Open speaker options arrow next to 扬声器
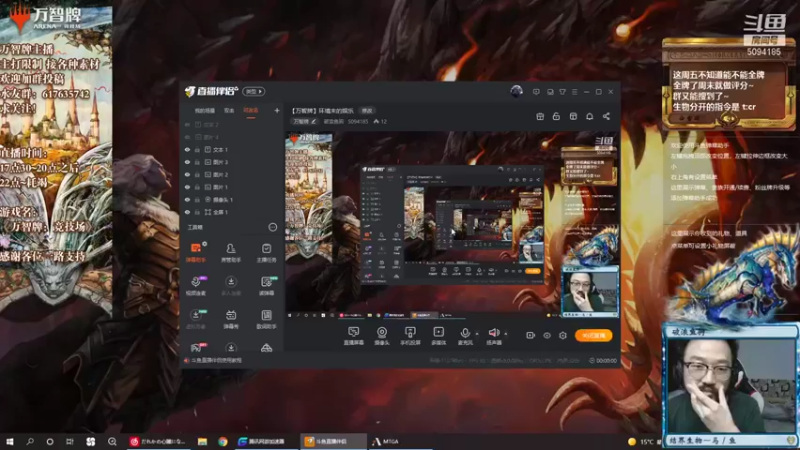The image size is (800, 450). 506,334
